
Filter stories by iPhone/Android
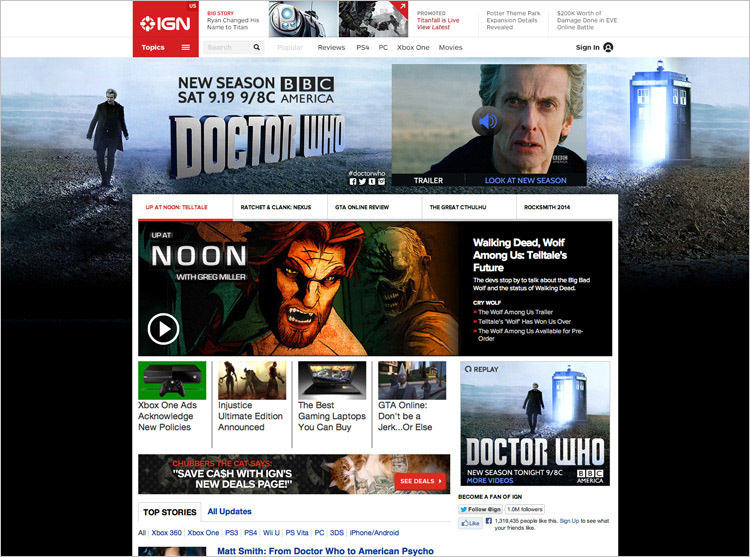(x=374, y=533)
